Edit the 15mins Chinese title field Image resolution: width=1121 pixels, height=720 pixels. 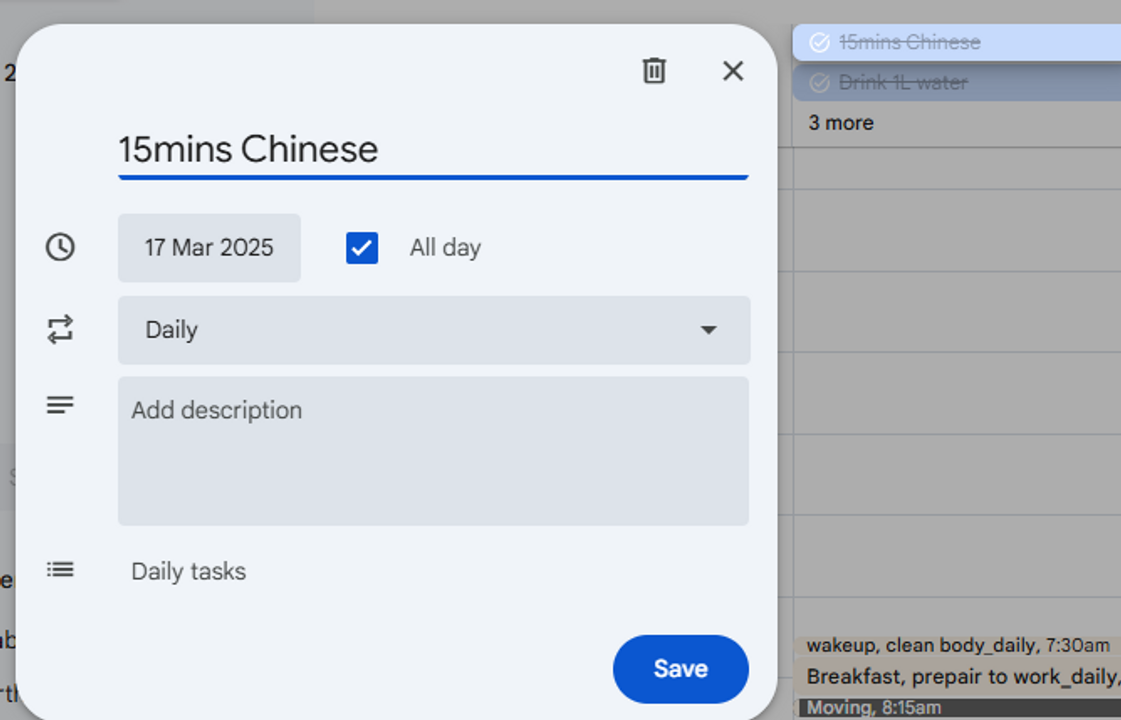[432, 150]
